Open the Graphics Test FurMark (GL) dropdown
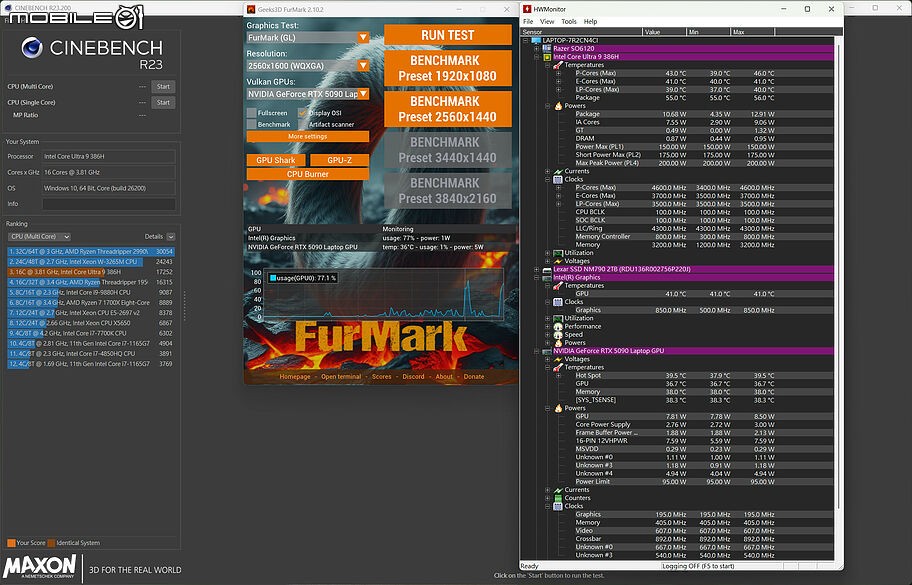This screenshot has height=585, width=912. tap(308, 37)
